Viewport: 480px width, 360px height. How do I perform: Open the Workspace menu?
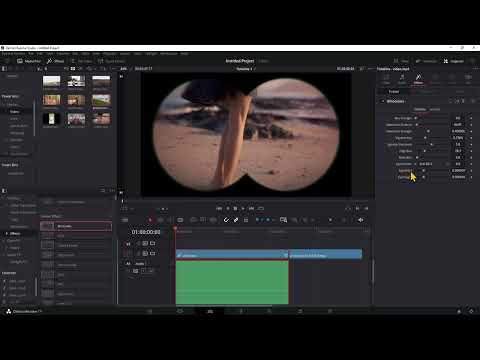click(x=169, y=54)
